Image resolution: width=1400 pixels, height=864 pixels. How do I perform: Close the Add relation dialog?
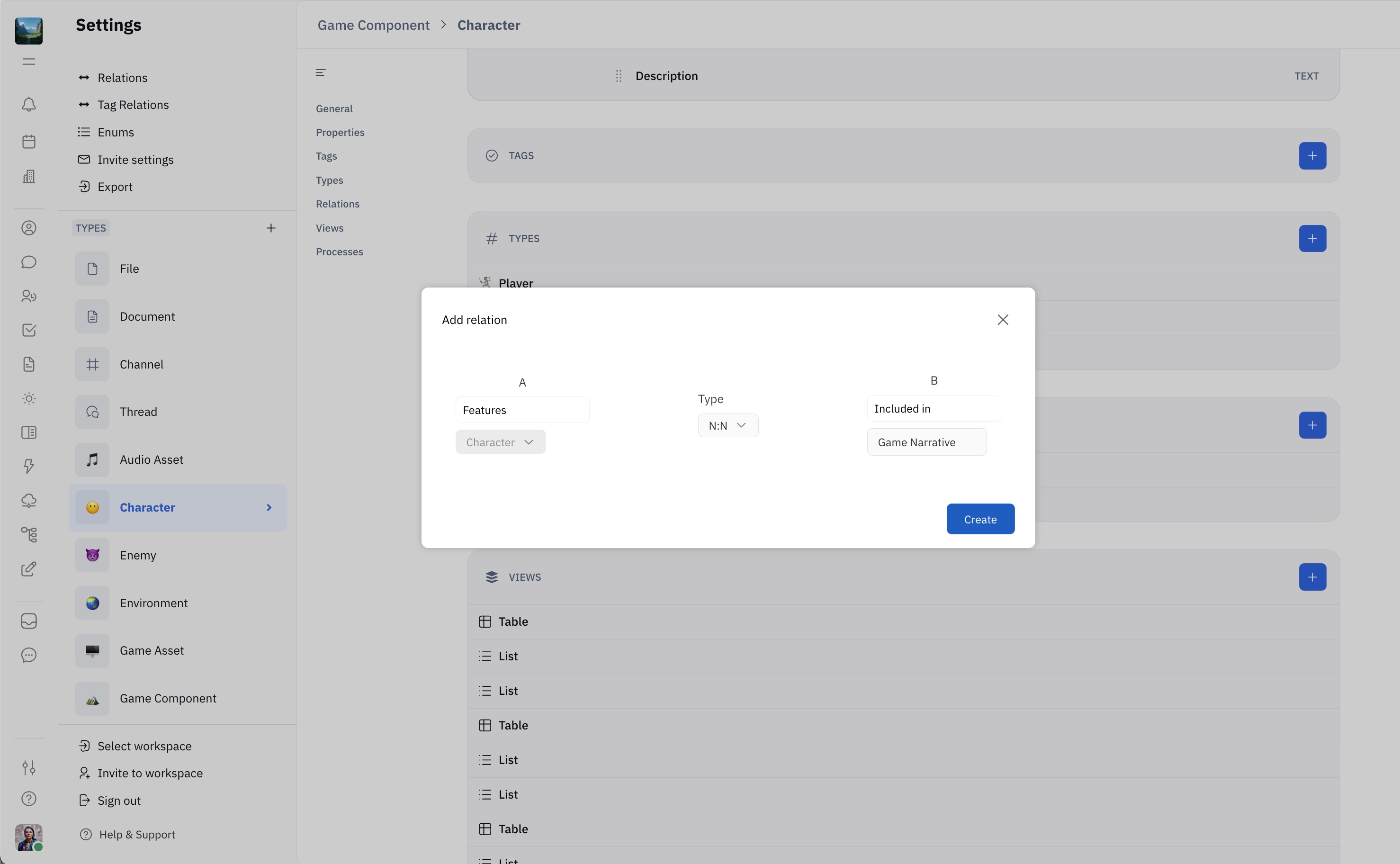1003,320
